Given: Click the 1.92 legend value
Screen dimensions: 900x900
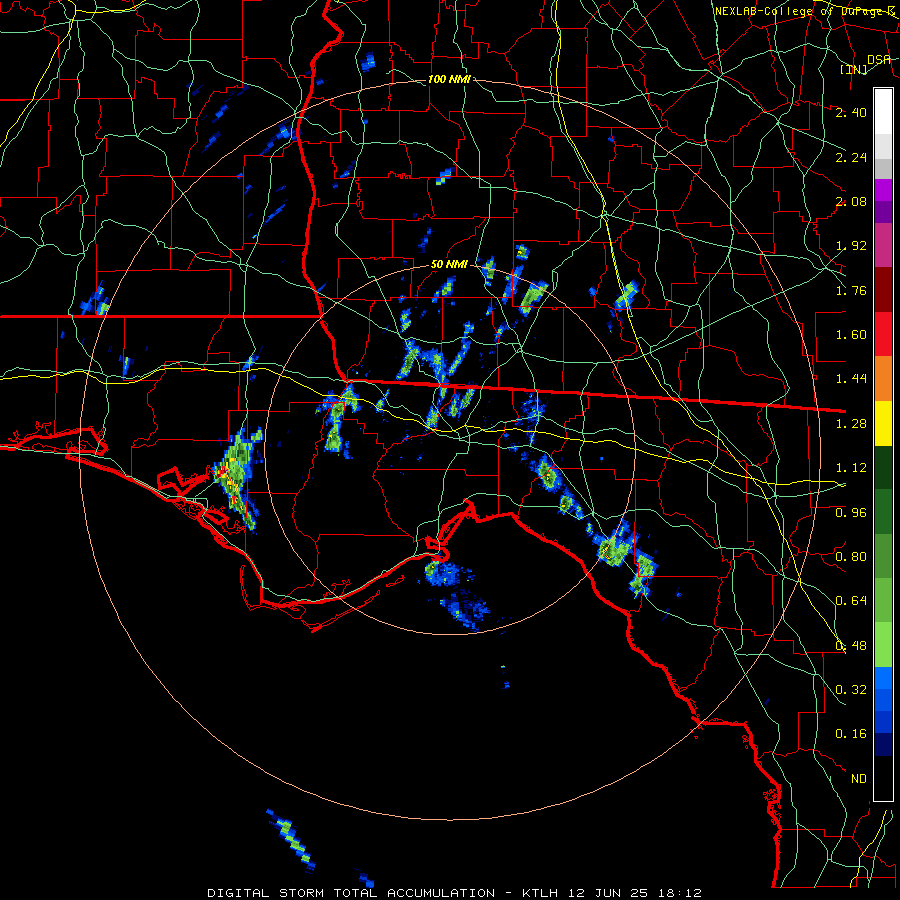Looking at the screenshot, I should (x=851, y=246).
